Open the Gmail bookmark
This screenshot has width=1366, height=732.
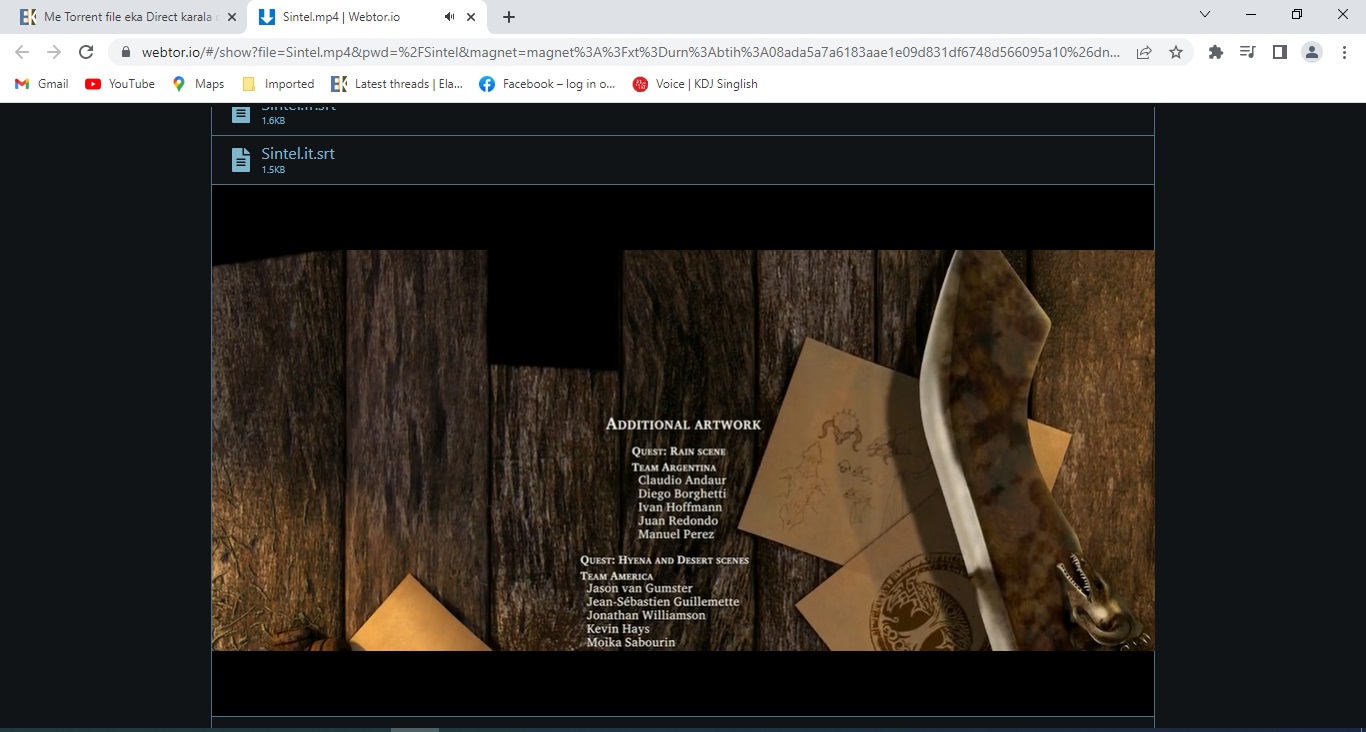(x=41, y=84)
